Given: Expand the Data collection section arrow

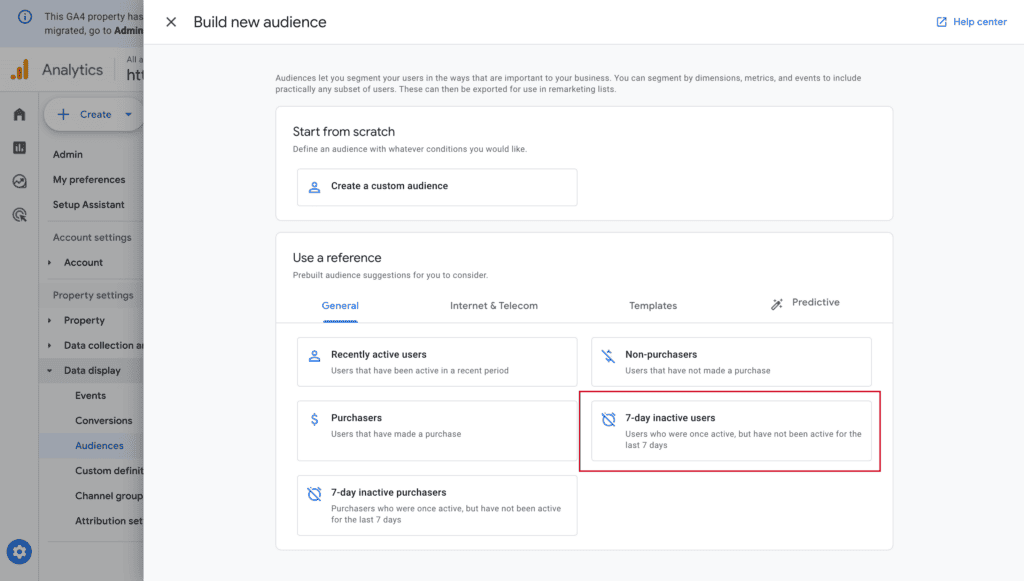Looking at the screenshot, I should tap(49, 345).
